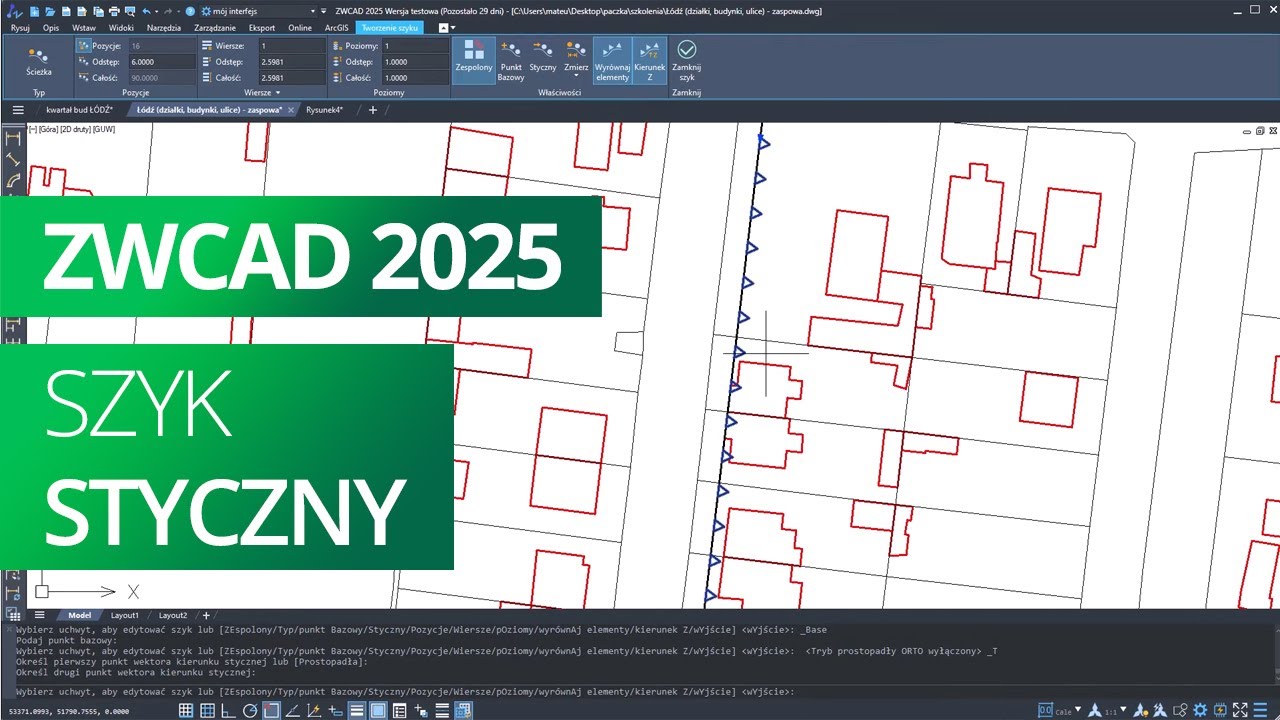Select the Tworzenie szyku ribbon tab

(x=390, y=28)
